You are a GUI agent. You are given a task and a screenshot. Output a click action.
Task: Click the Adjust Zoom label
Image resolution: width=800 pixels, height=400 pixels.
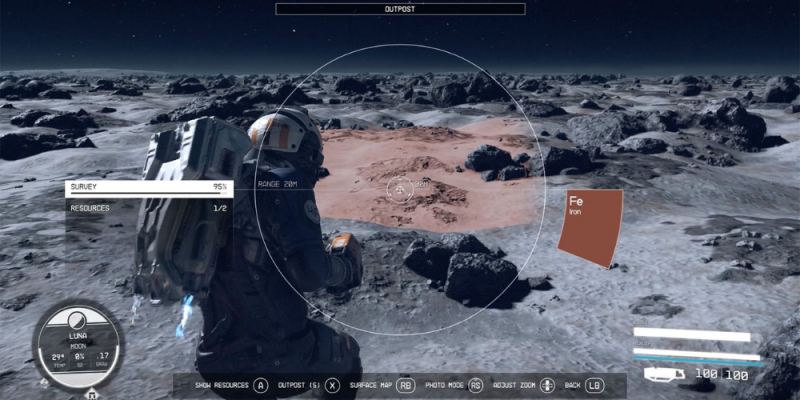tap(514, 385)
